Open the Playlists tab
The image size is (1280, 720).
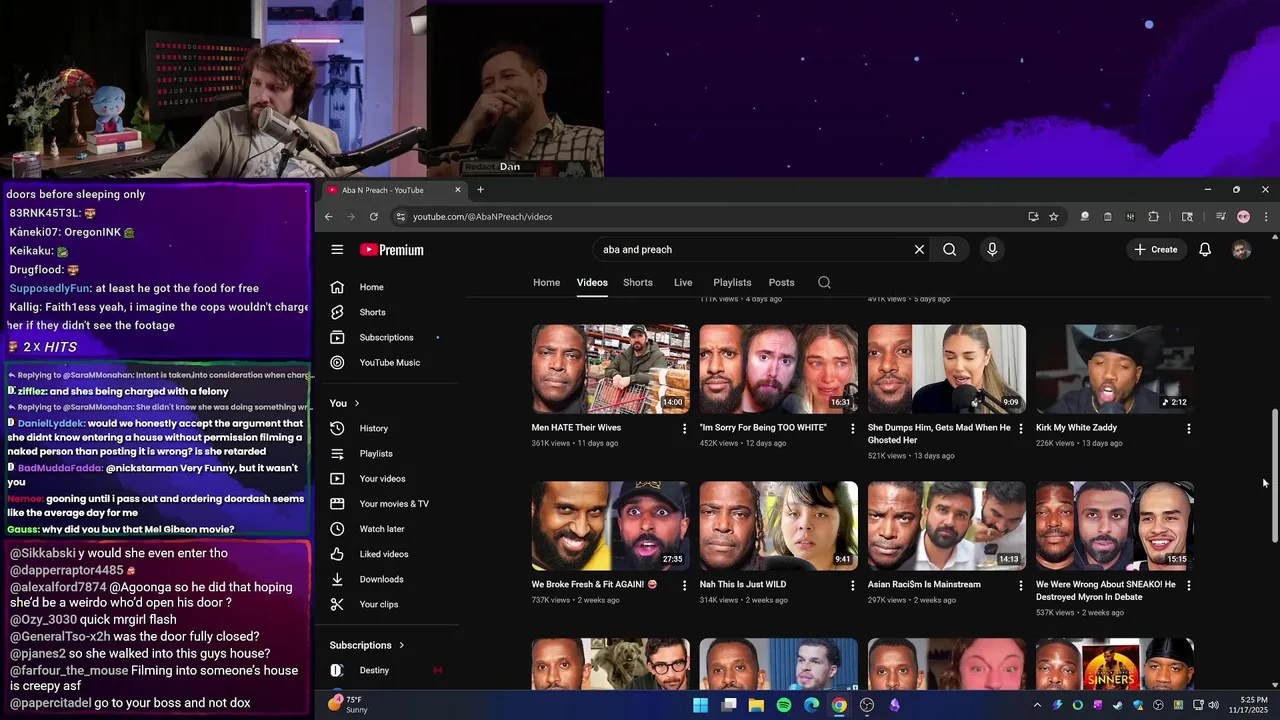point(732,283)
